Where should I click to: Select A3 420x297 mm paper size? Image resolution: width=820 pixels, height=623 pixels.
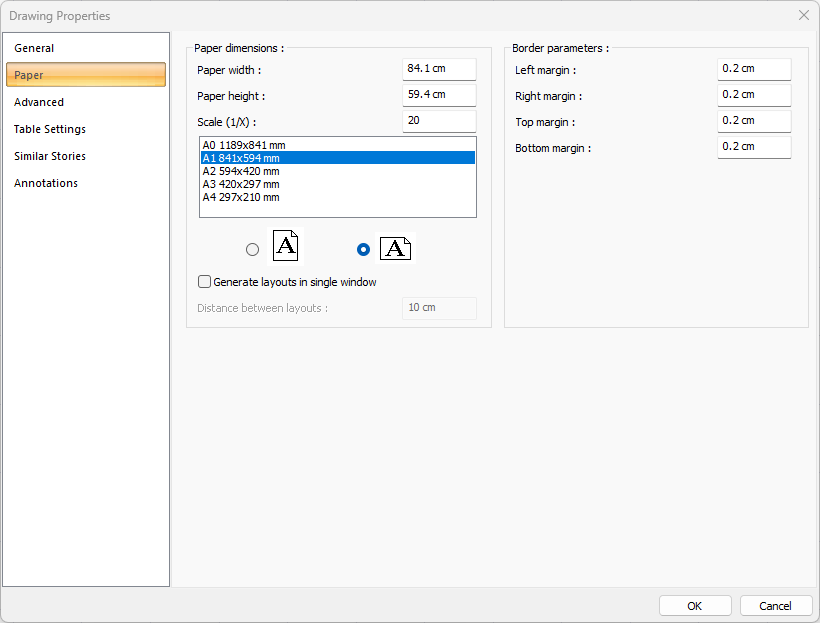coord(241,184)
